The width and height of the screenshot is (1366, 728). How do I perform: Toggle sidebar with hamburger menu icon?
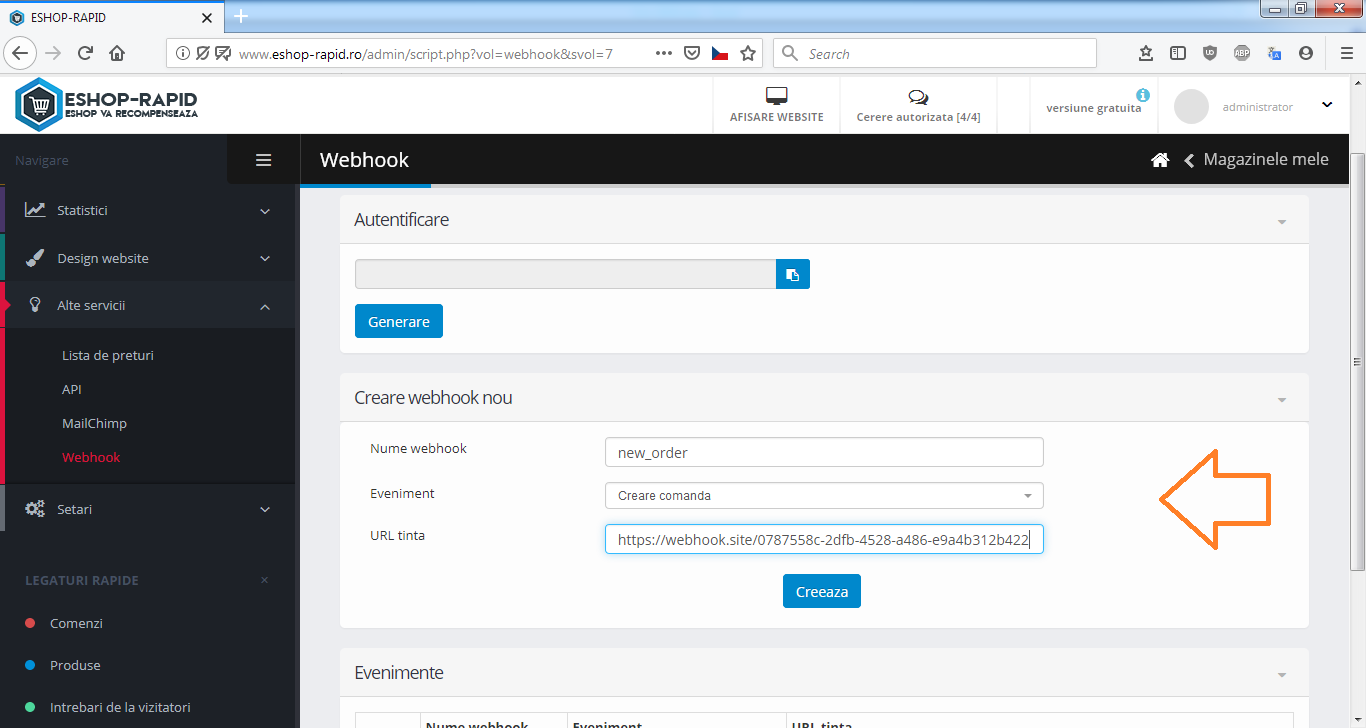(264, 160)
